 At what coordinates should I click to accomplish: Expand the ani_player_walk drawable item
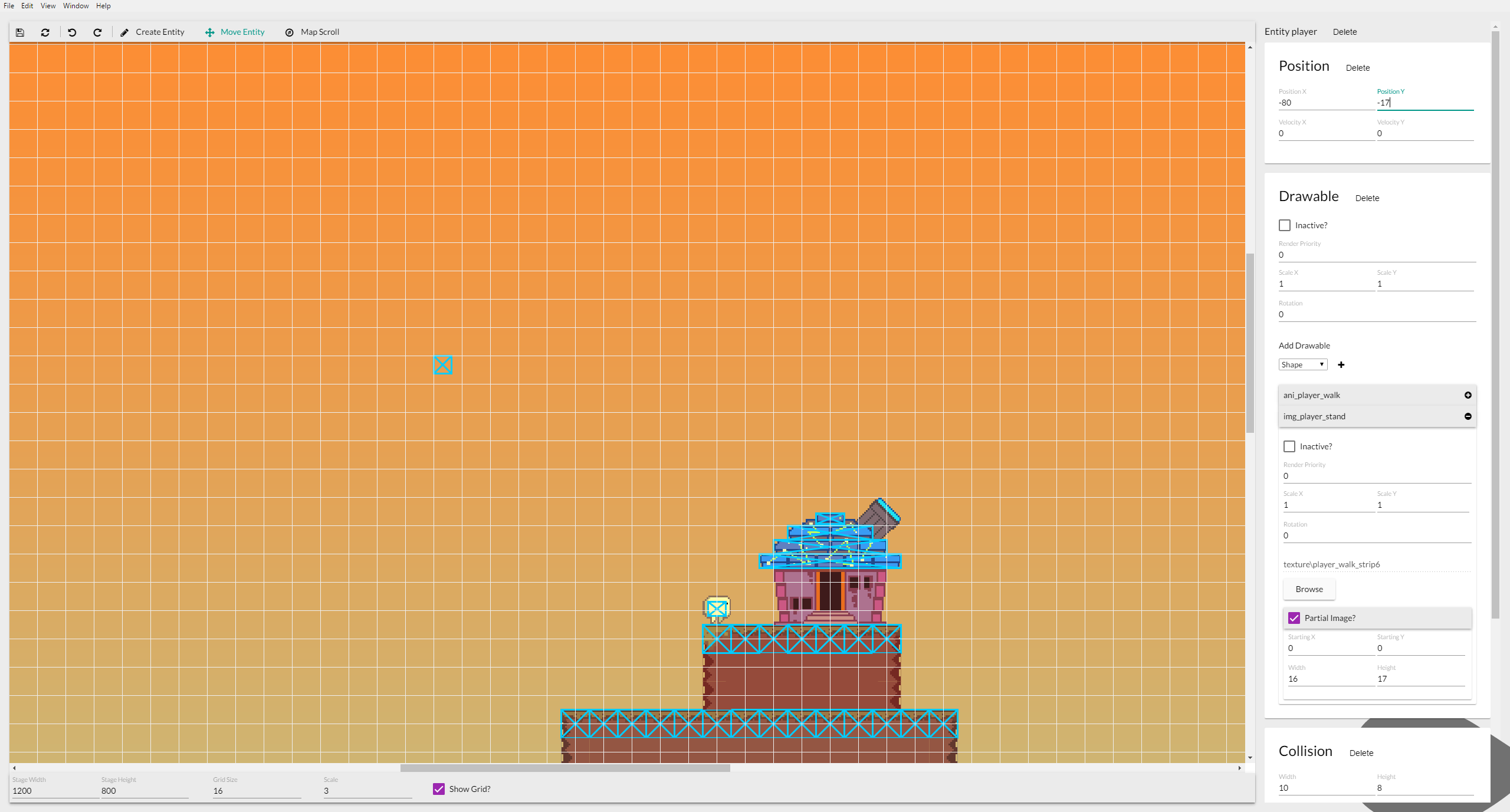point(1468,395)
